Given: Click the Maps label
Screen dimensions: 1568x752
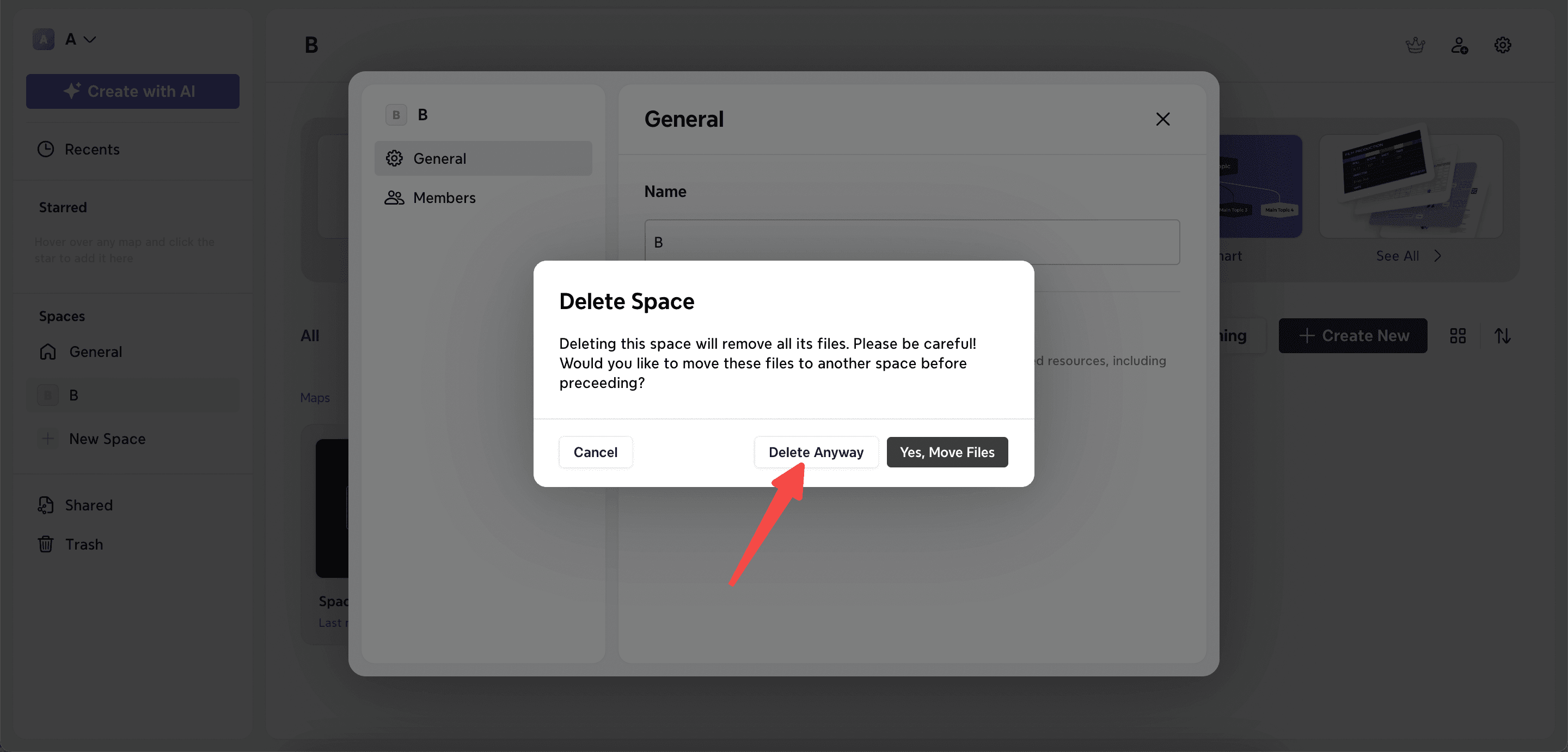Looking at the screenshot, I should pyautogui.click(x=315, y=398).
